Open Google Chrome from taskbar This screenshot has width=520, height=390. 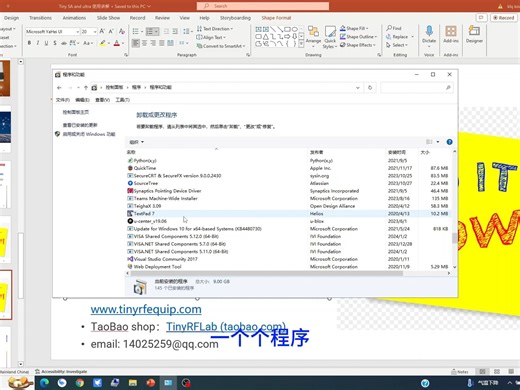(x=80, y=383)
